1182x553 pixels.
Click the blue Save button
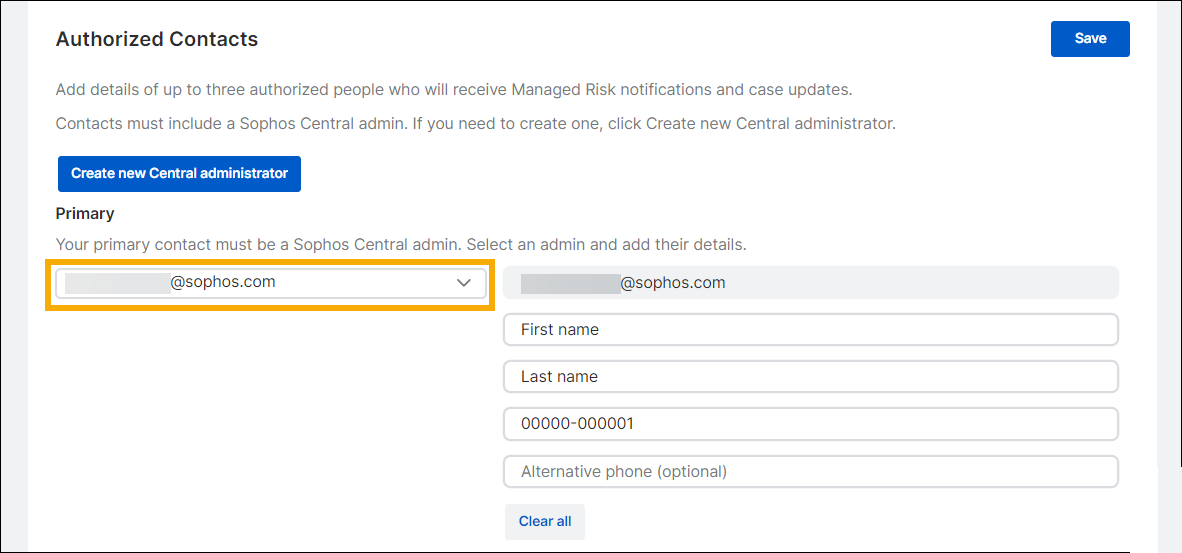[x=1089, y=39]
